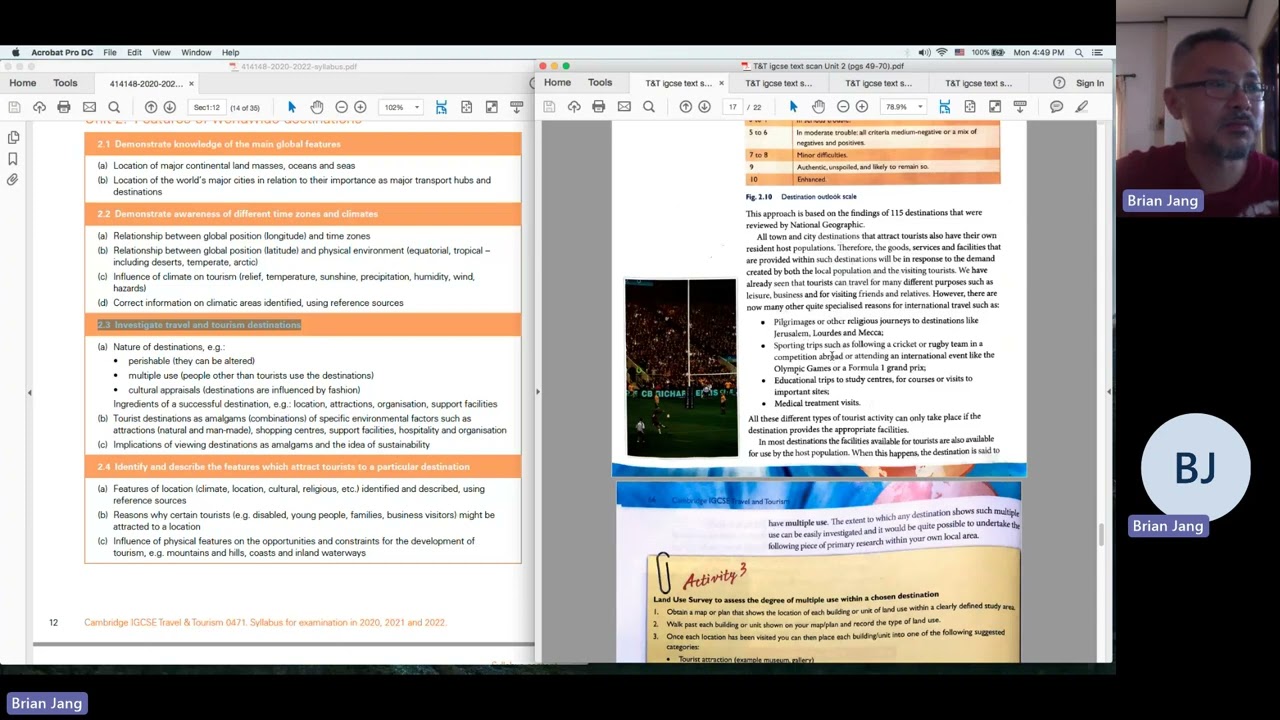Viewport: 1280px width, 720px height.
Task: Toggle read mode in T&T scan window
Action: [x=1020, y=107]
